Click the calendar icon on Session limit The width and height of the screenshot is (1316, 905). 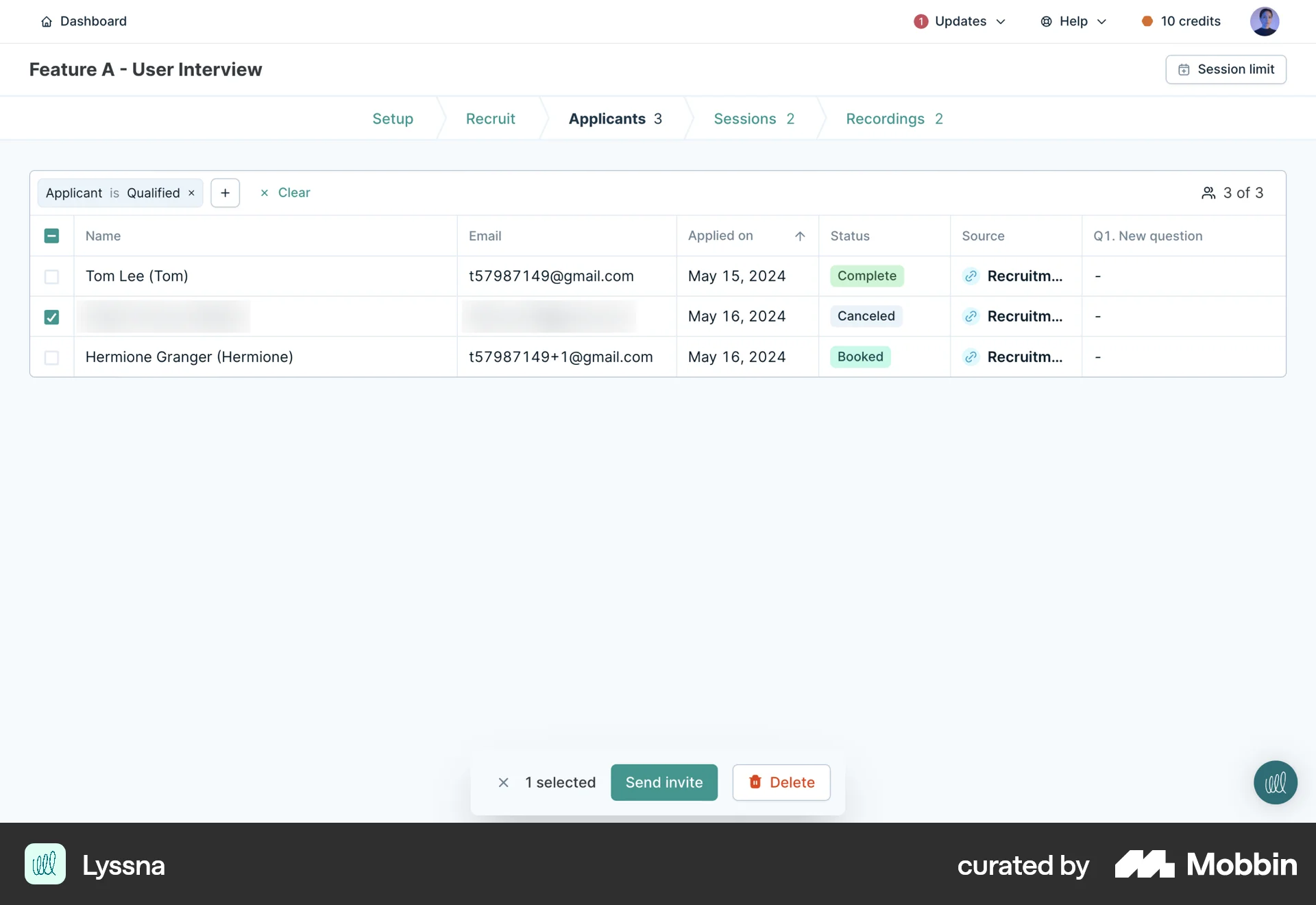(1184, 69)
